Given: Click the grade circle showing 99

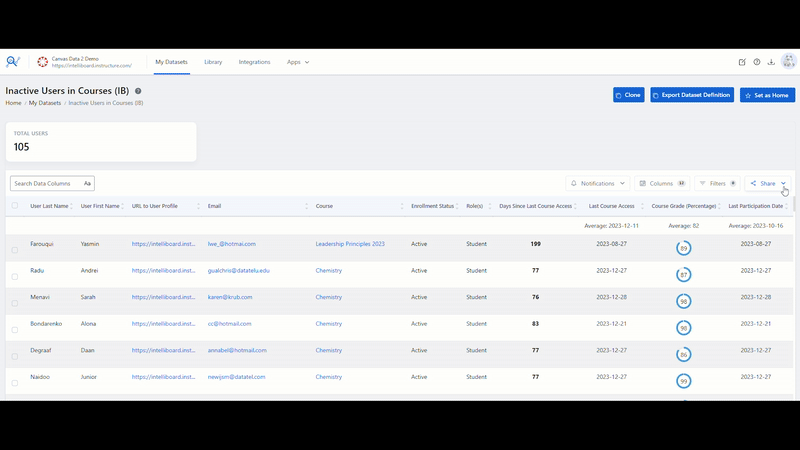Looking at the screenshot, I should pos(683,381).
